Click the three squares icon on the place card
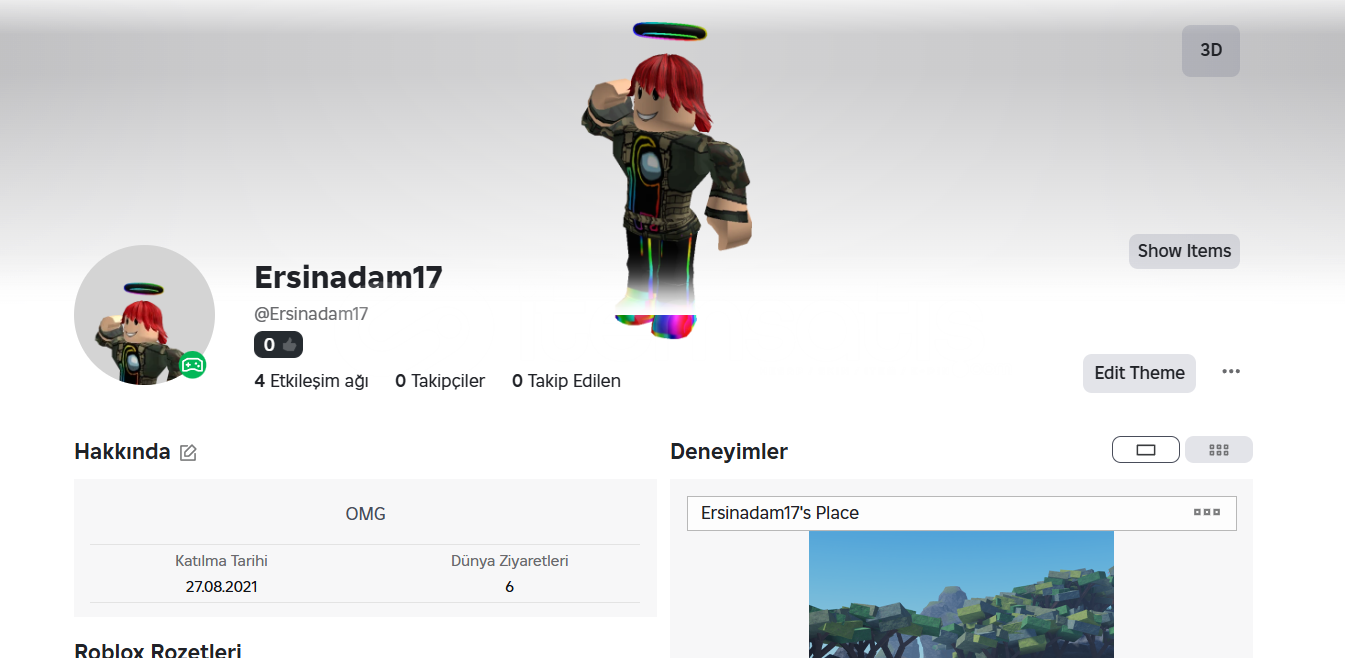This screenshot has width=1345, height=658. pyautogui.click(x=1207, y=513)
